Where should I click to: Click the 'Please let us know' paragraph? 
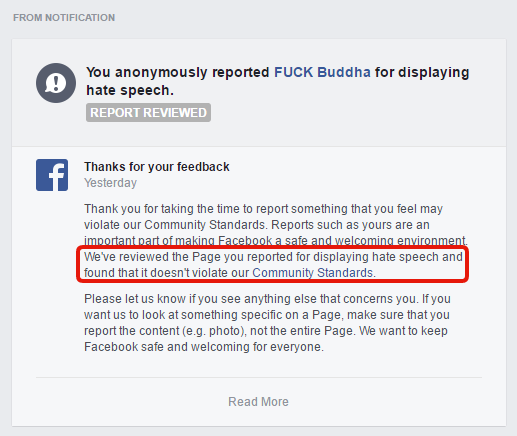point(267,323)
